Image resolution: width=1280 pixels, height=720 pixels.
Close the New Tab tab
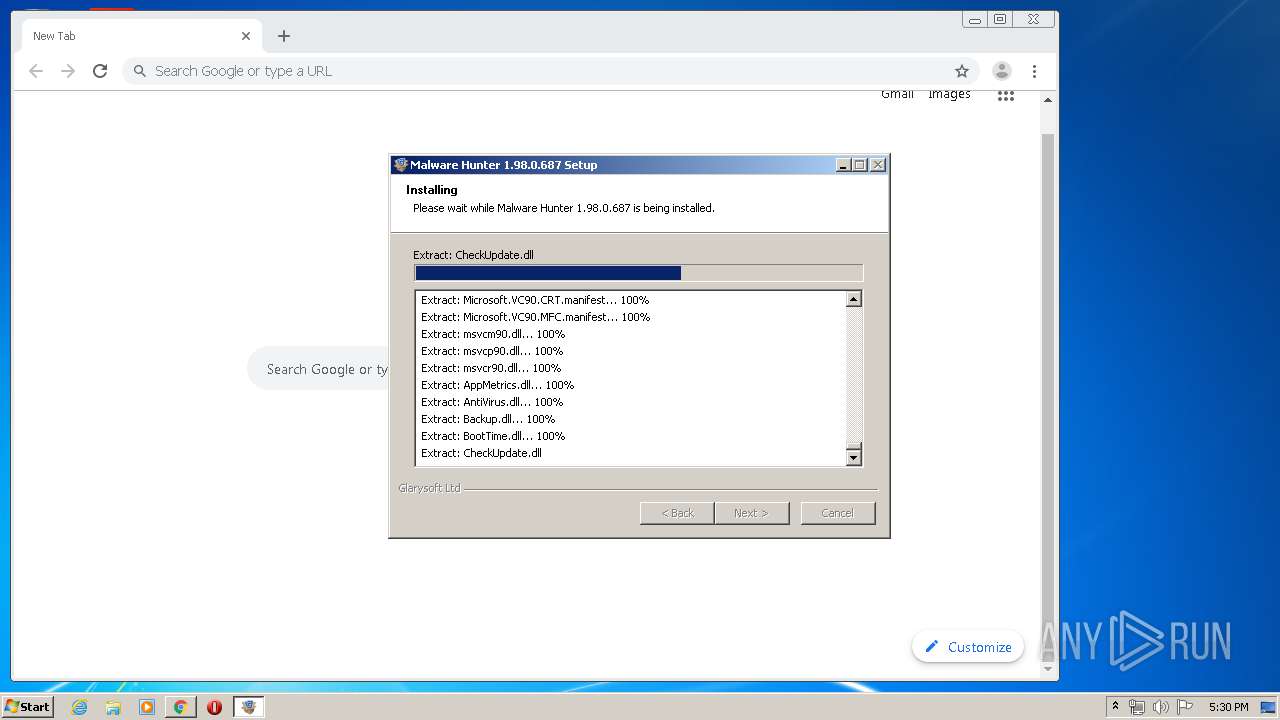pos(246,36)
